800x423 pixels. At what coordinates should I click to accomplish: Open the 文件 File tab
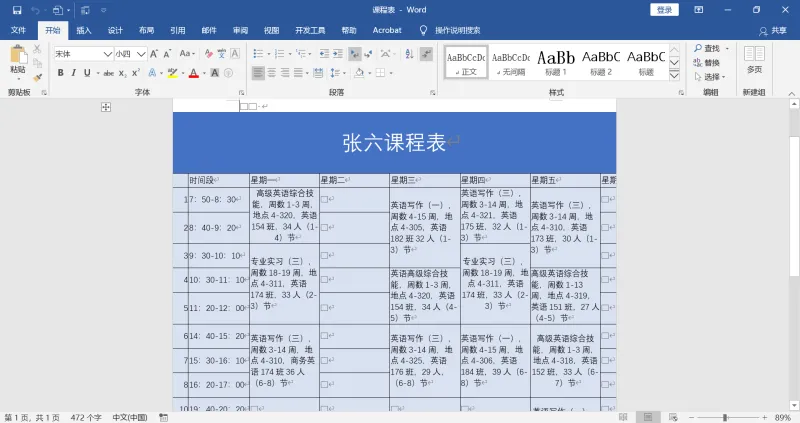18,30
